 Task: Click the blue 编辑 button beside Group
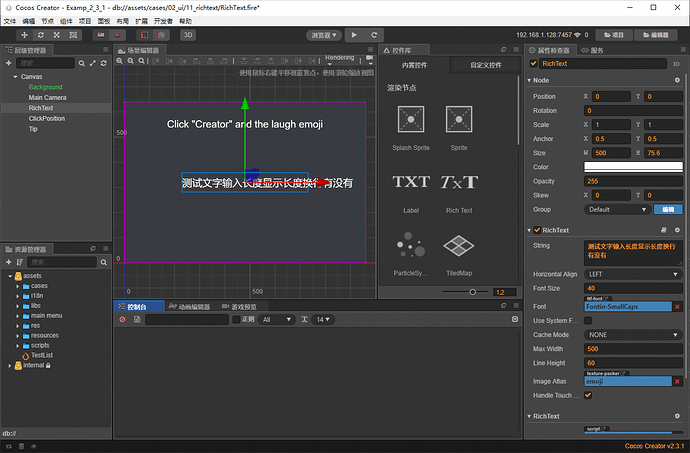click(667, 210)
